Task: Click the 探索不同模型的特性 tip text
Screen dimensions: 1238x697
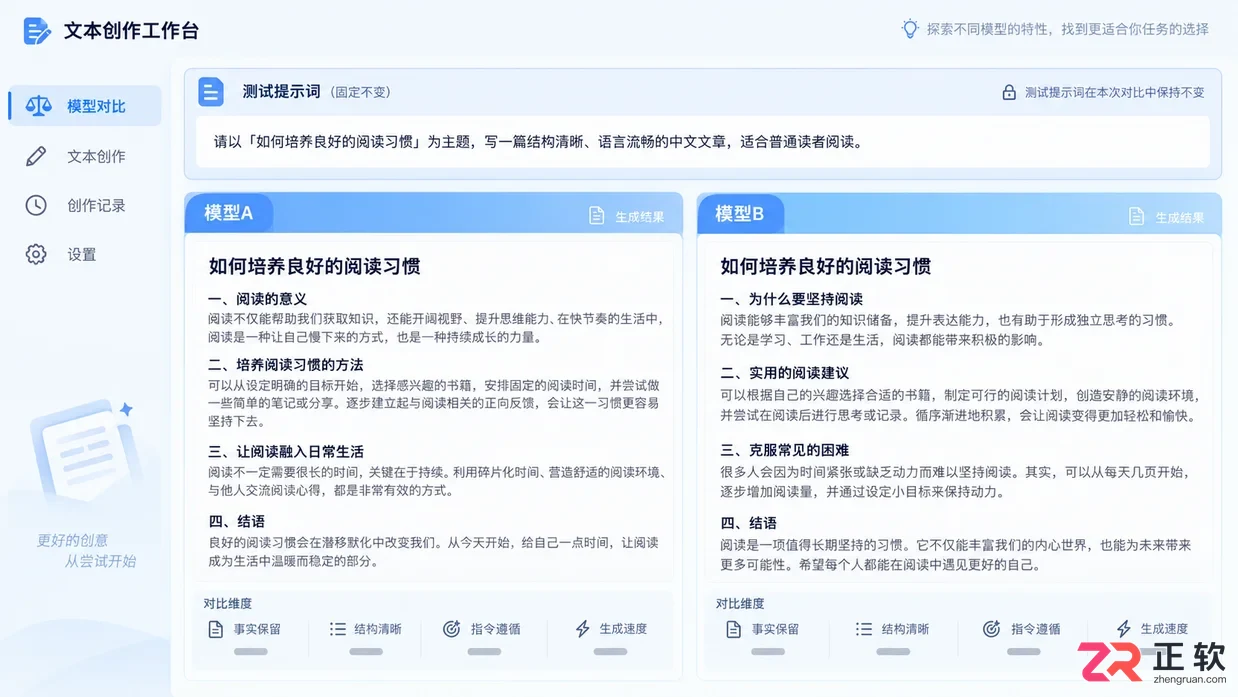Action: pos(1068,29)
